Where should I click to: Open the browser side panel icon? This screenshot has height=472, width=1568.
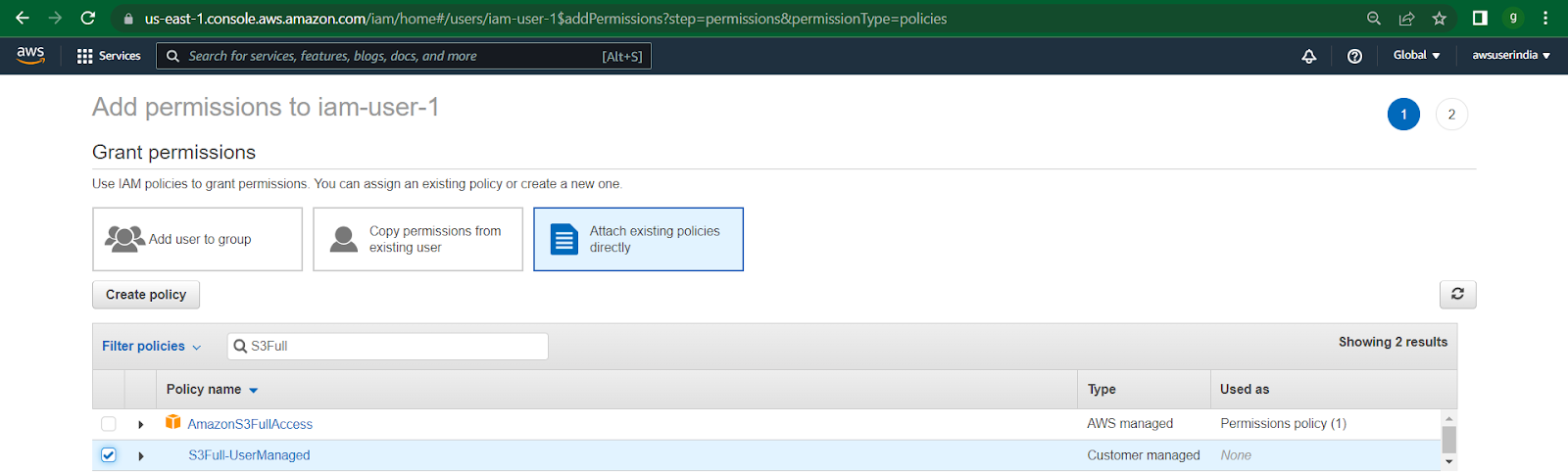pyautogui.click(x=1480, y=18)
